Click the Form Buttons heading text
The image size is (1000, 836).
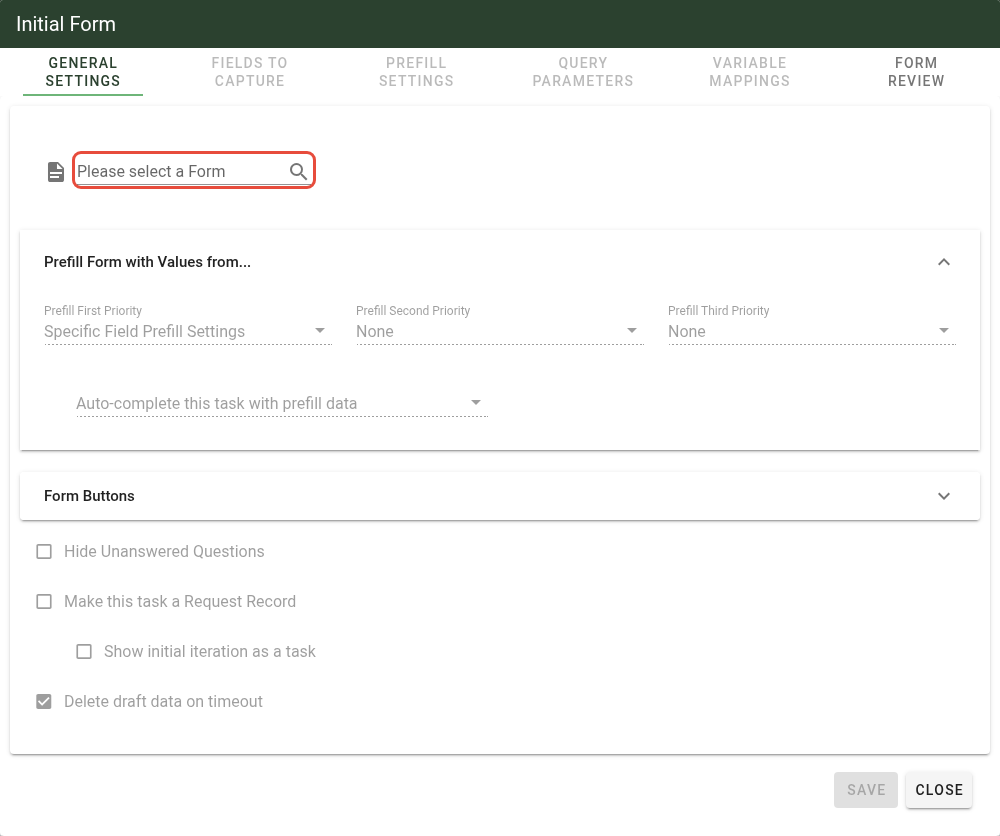[x=89, y=496]
